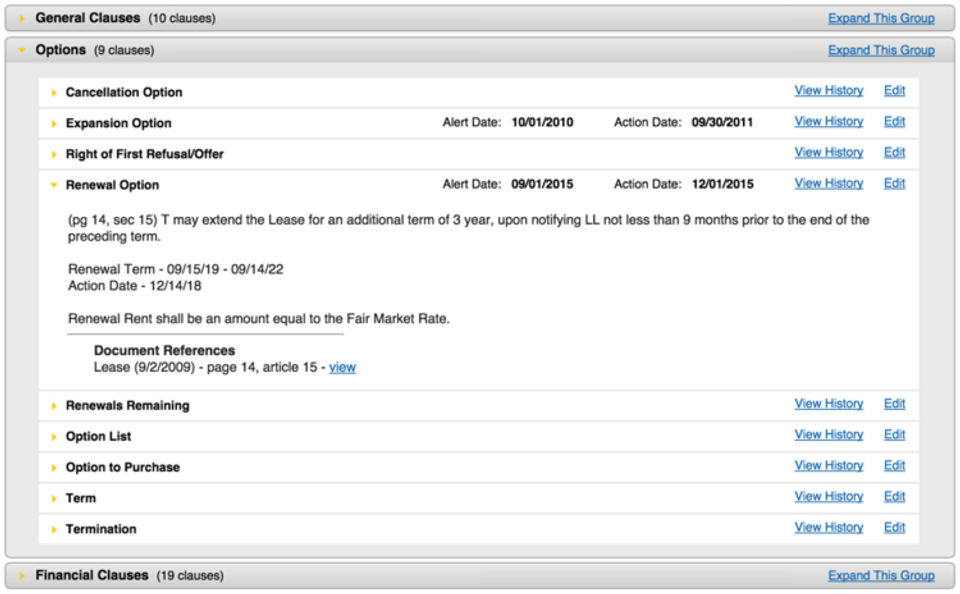Click the Option to Purchase title
The height and width of the screenshot is (594, 960).
tap(123, 468)
